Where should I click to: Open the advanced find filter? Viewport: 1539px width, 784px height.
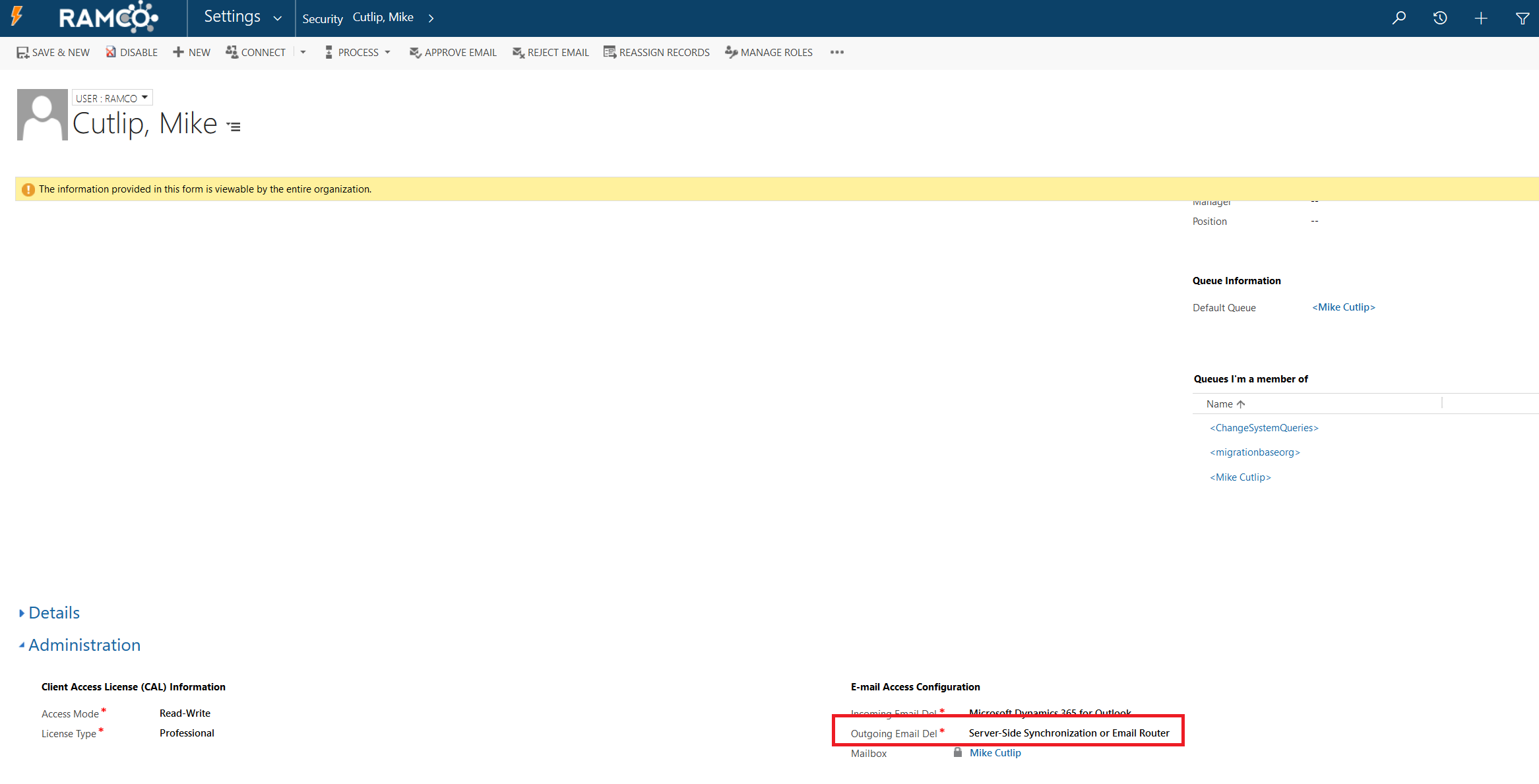coord(1523,18)
